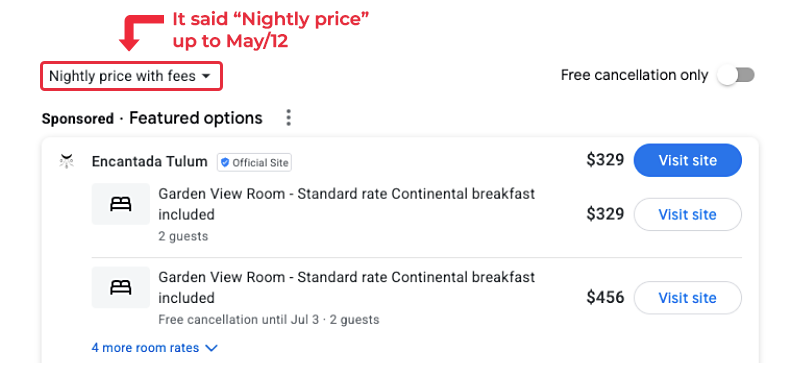Click the chevron next to 4 more room rates

point(211,348)
